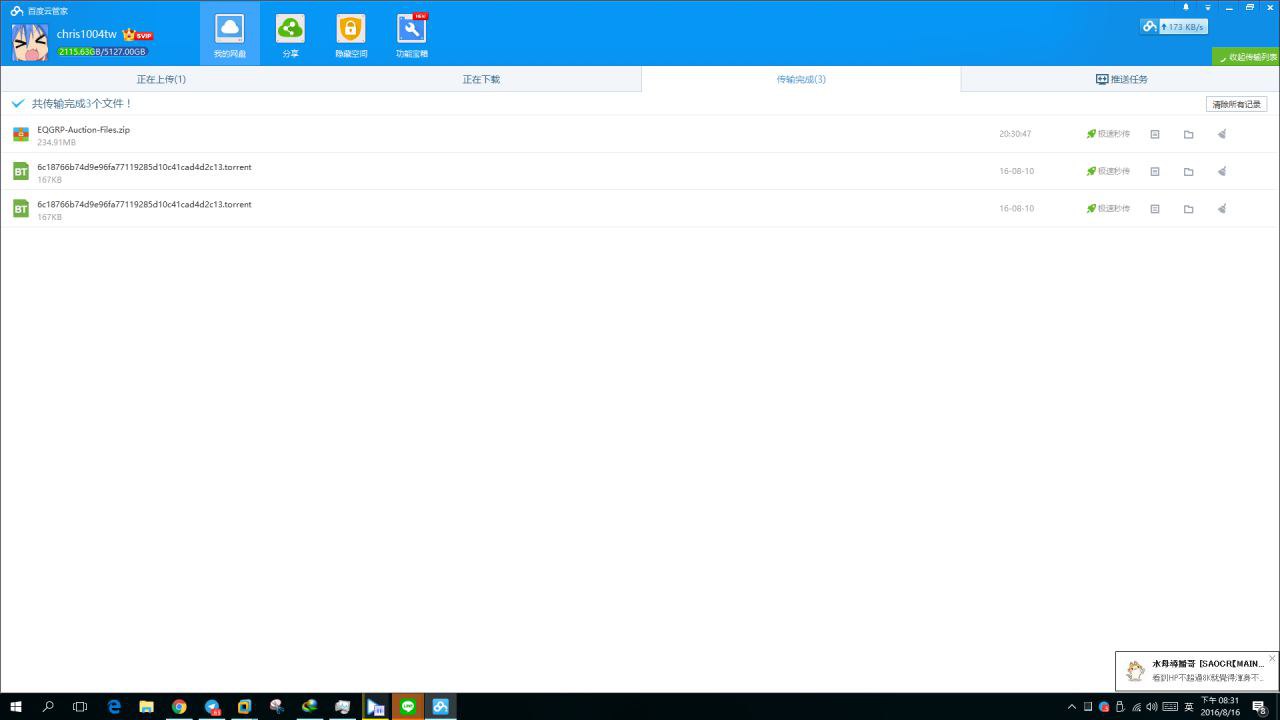Collapse transfer list via 收起传输列表
1280x720 pixels.
tap(1247, 57)
